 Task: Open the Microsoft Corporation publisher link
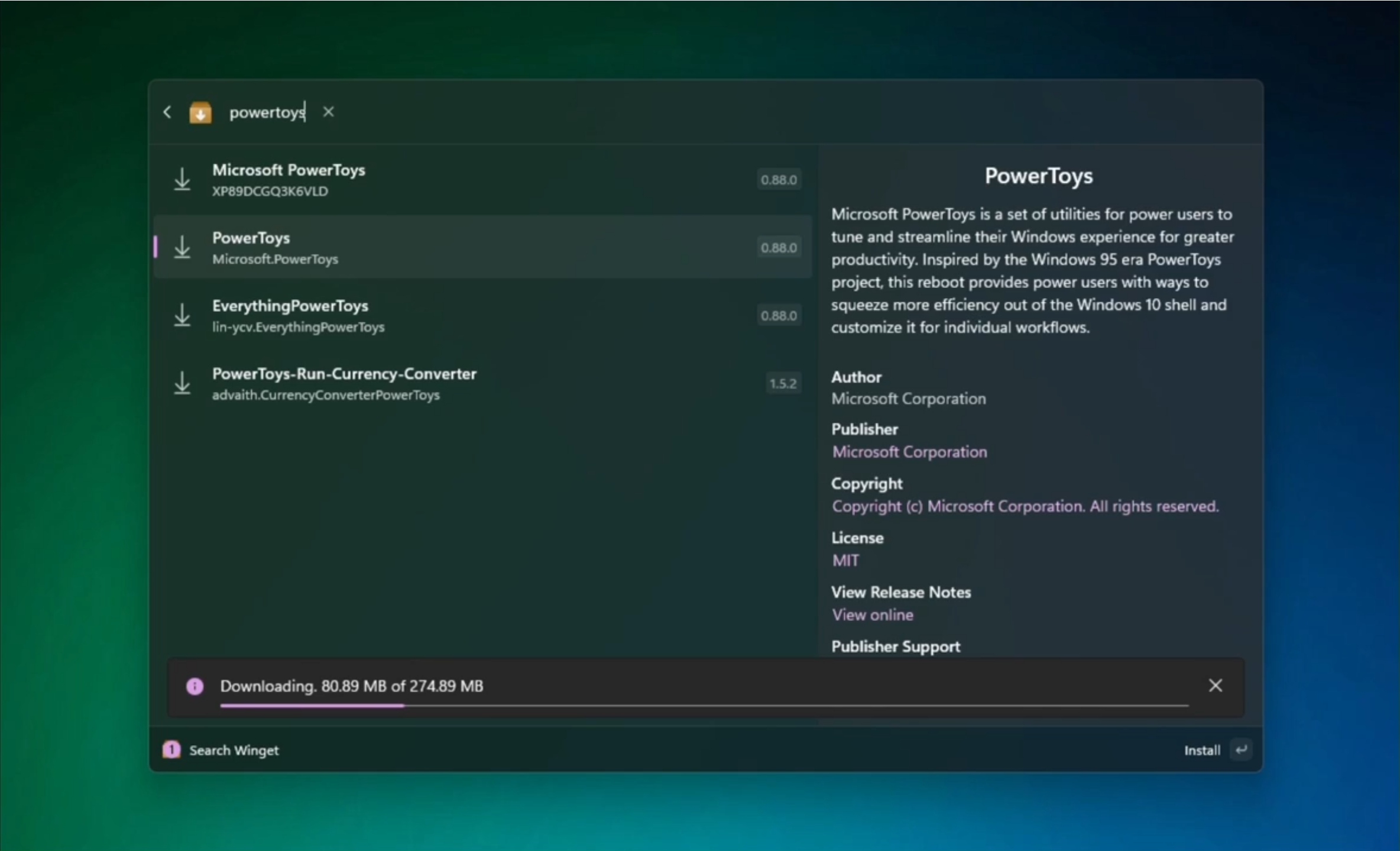(x=909, y=452)
